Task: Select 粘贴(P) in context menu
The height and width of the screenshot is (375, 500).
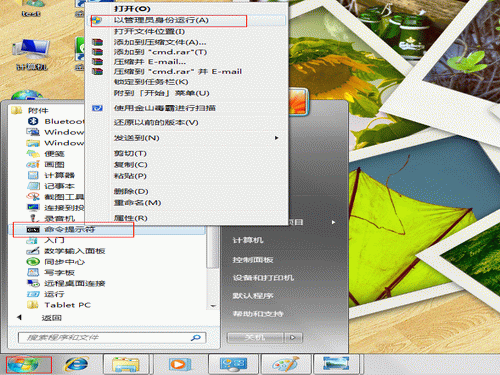Action: coord(130,176)
